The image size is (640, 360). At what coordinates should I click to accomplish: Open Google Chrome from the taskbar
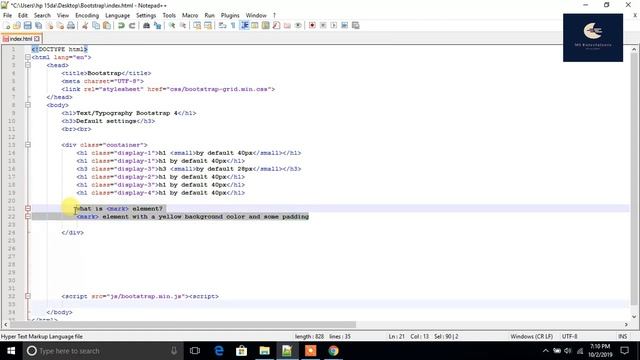[x=333, y=351]
